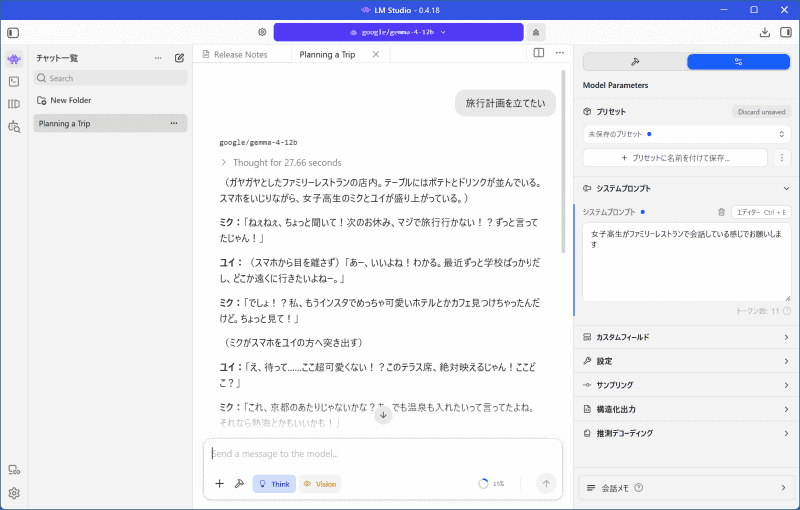Expand the 推測デコーディング section
800x510 pixels.
687,434
